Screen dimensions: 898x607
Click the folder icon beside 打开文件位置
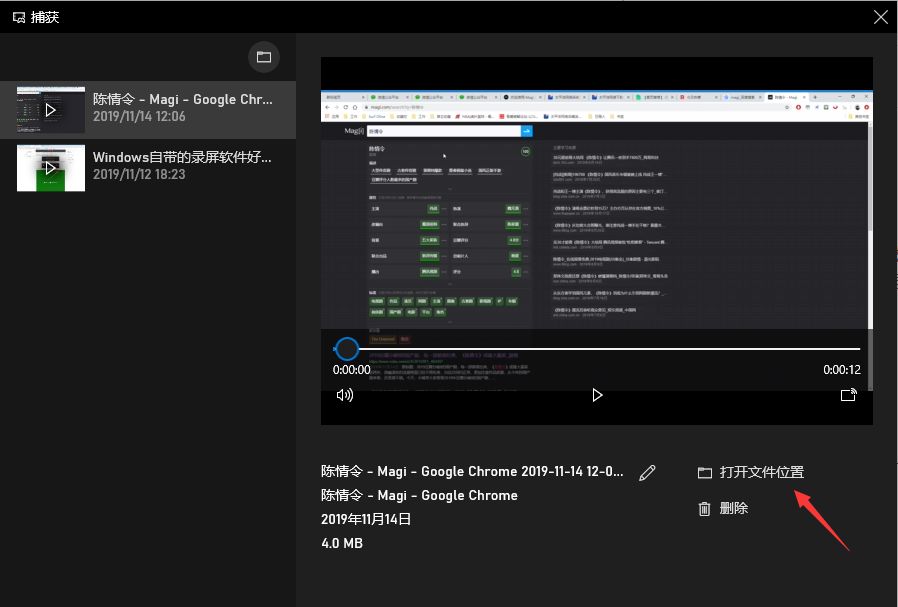click(x=705, y=471)
